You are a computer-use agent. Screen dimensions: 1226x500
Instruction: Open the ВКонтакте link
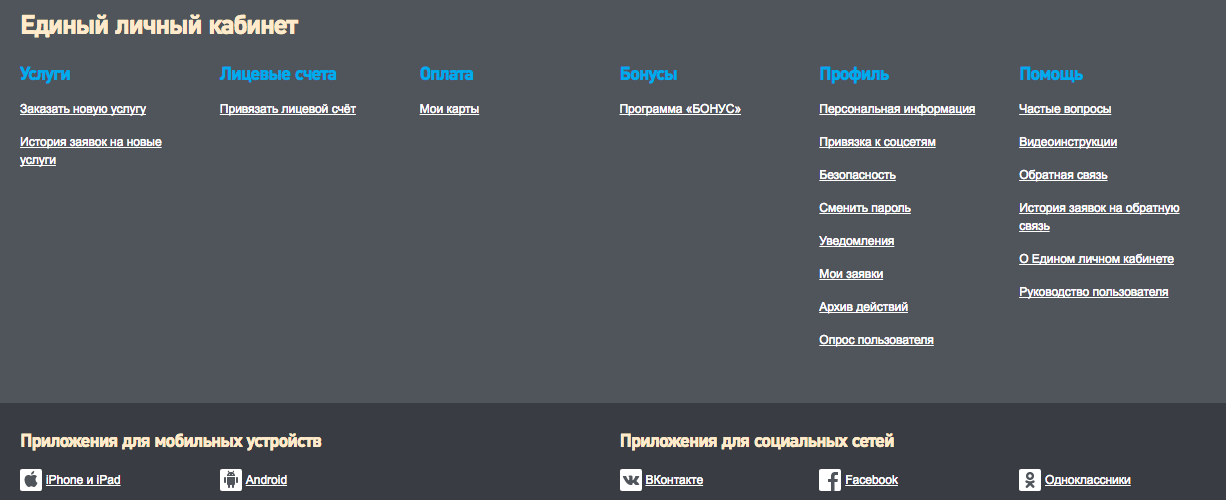pyautogui.click(x=675, y=480)
